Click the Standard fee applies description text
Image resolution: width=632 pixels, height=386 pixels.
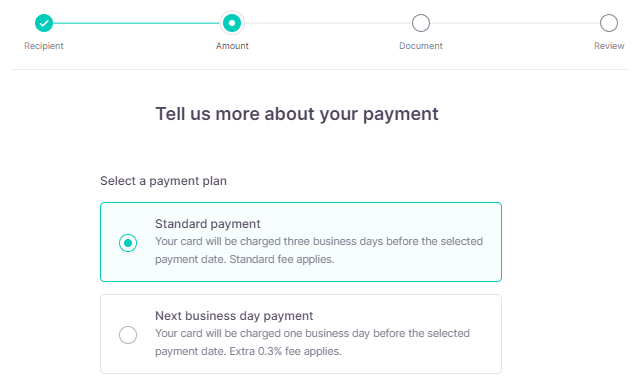319,250
